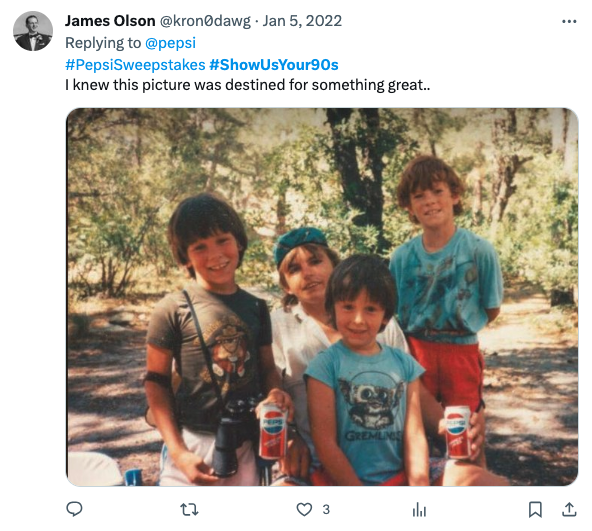This screenshot has height=531, width=592.
Task: Open the reply comment icon
Action: (74, 509)
